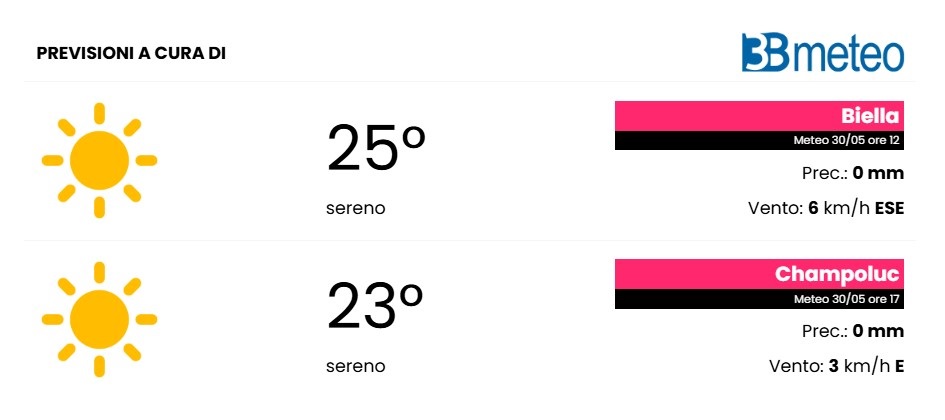Click Champoluc wind '3 km/h E' text
This screenshot has height=420, width=945.
[x=866, y=366]
